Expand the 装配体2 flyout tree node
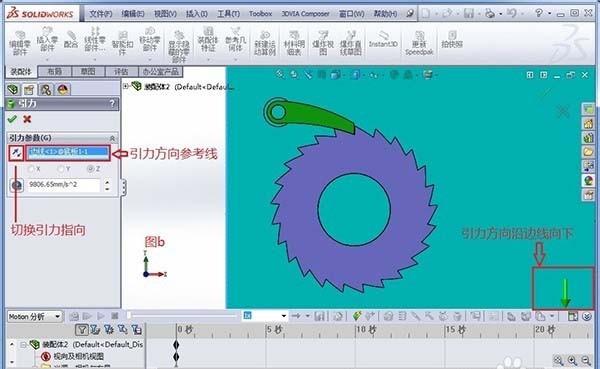 point(126,87)
